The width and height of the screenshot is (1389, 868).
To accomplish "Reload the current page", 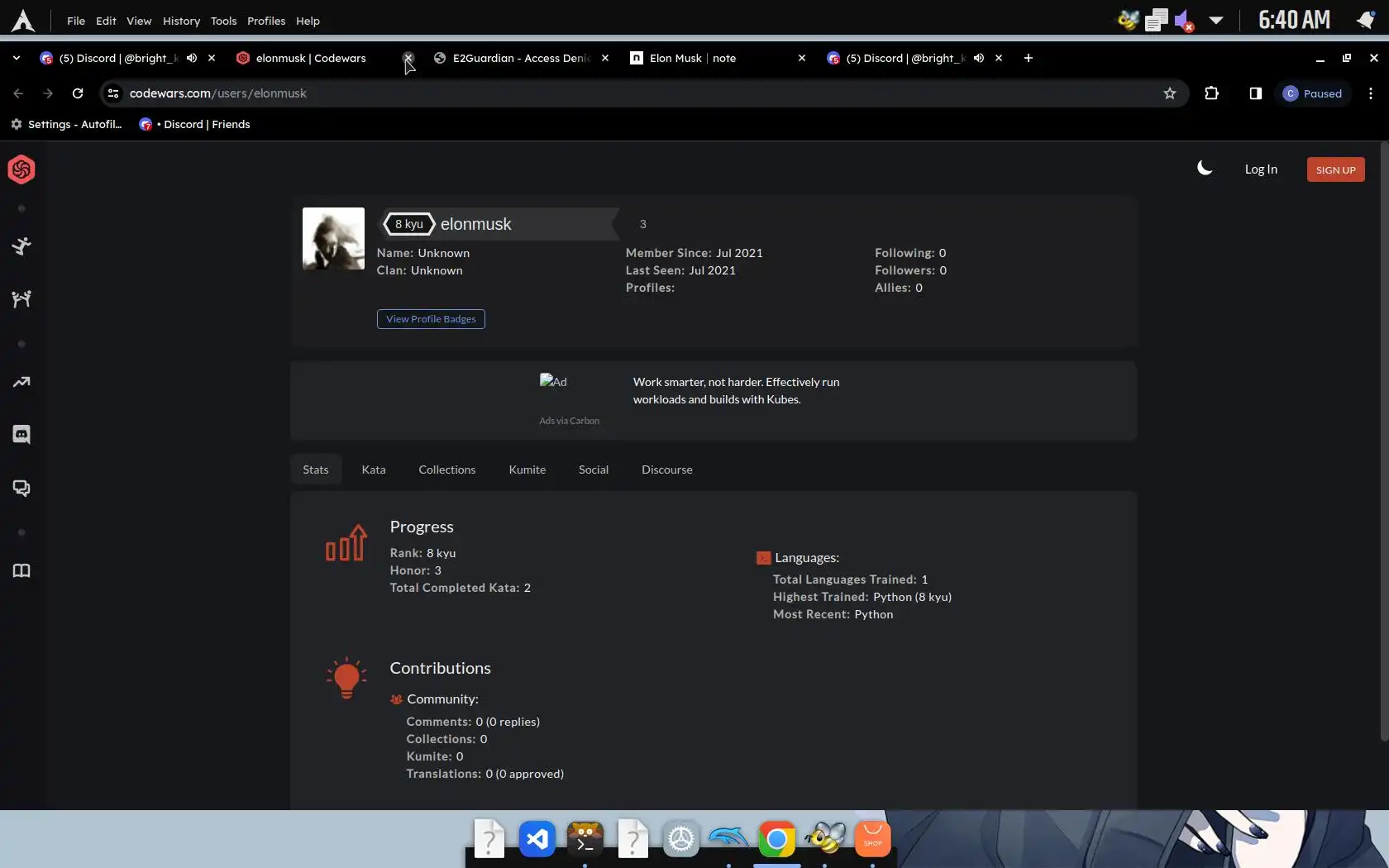I will point(78,93).
